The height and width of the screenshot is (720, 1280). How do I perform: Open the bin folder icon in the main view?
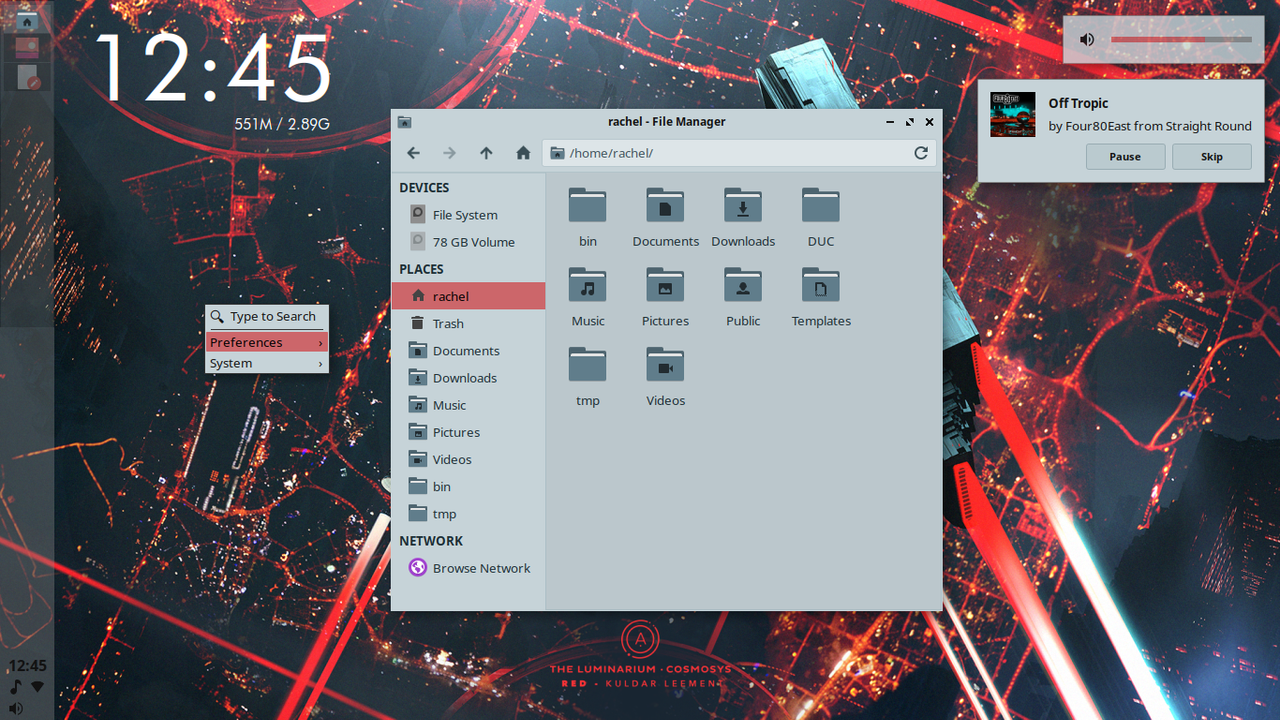[x=588, y=205]
